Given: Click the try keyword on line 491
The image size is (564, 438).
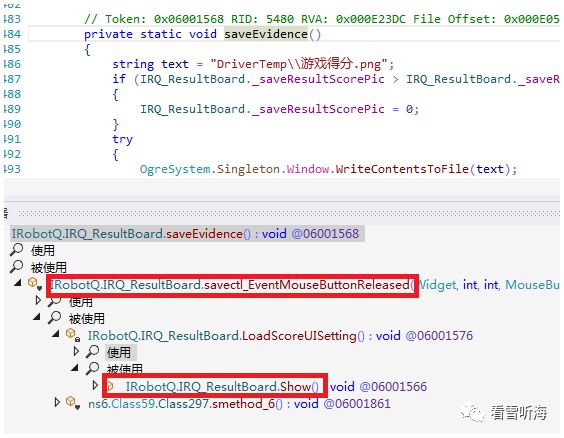Looking at the screenshot, I should [x=123, y=139].
